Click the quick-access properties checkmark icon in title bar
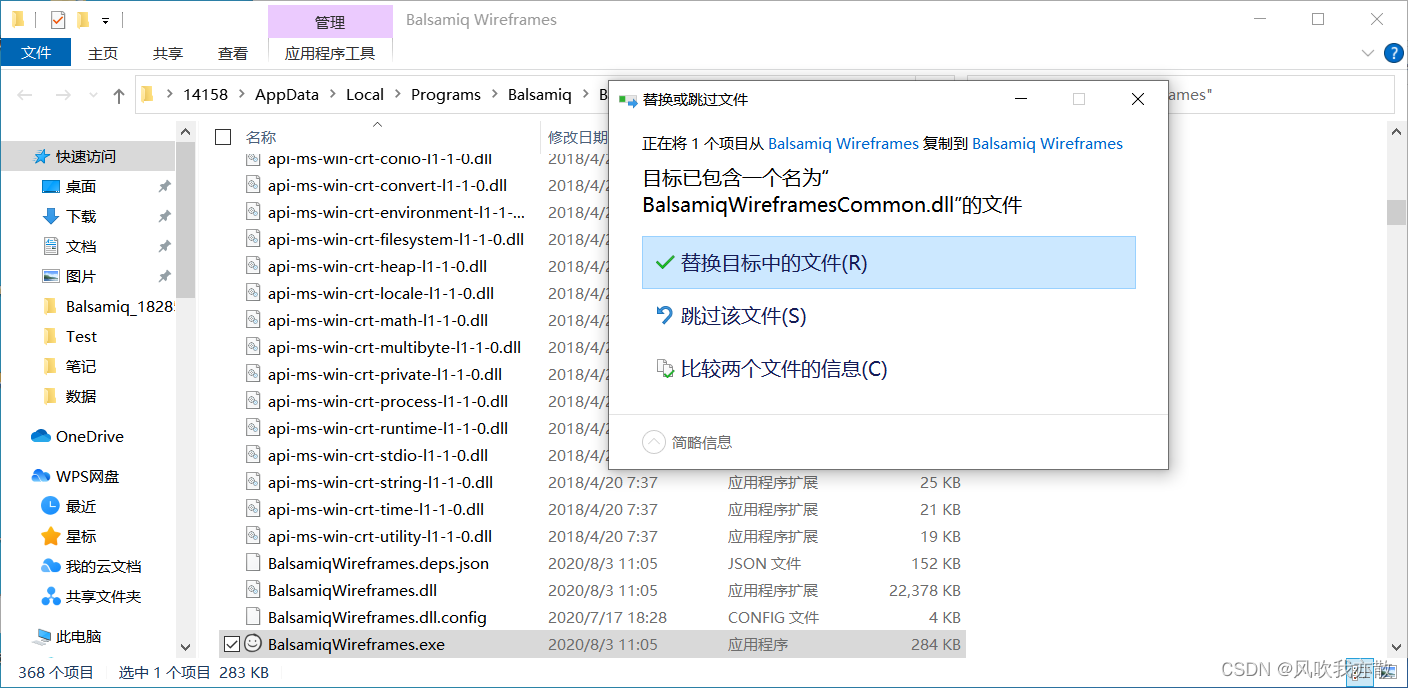The image size is (1408, 688). [58, 19]
